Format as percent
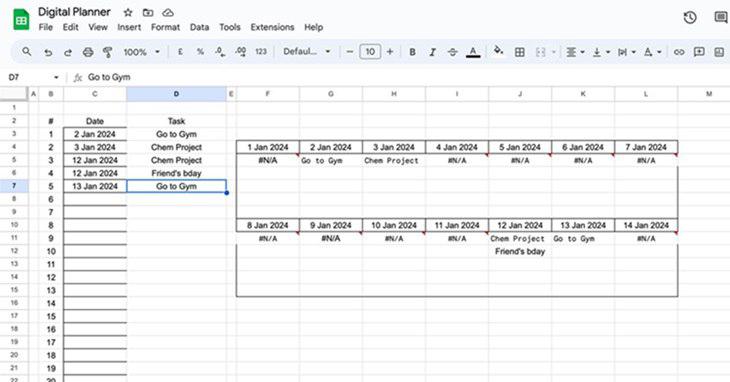The height and width of the screenshot is (382, 730). point(200,52)
